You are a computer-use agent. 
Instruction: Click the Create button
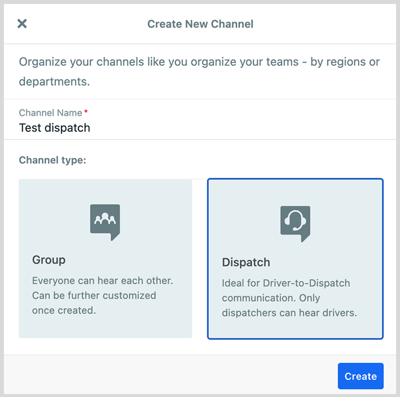click(361, 376)
